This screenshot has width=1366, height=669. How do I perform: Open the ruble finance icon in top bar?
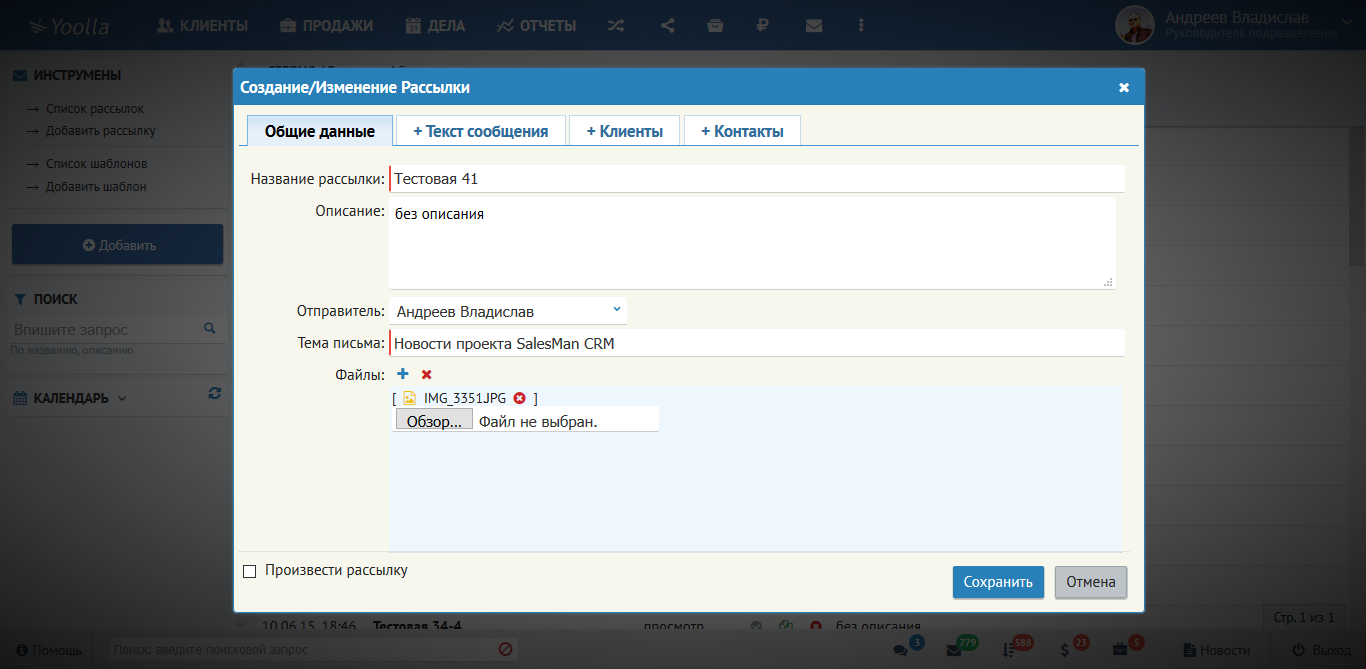click(763, 26)
